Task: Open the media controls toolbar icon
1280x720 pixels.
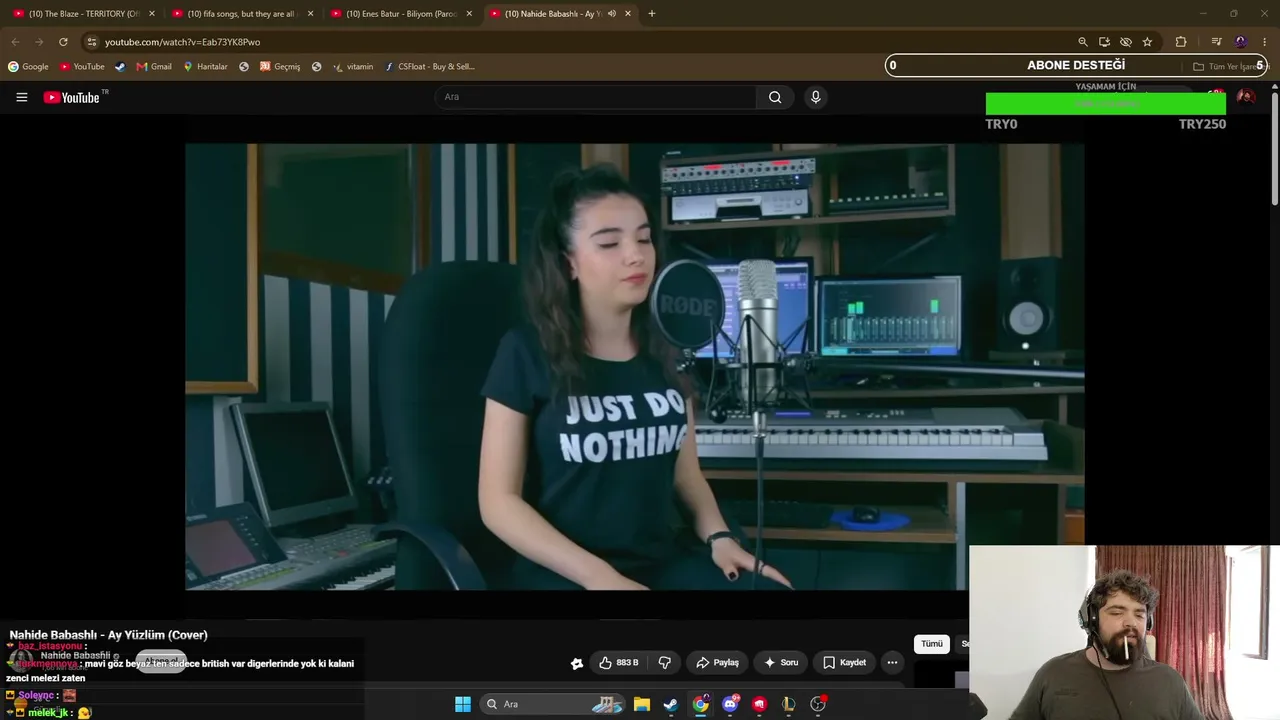Action: point(1216,42)
